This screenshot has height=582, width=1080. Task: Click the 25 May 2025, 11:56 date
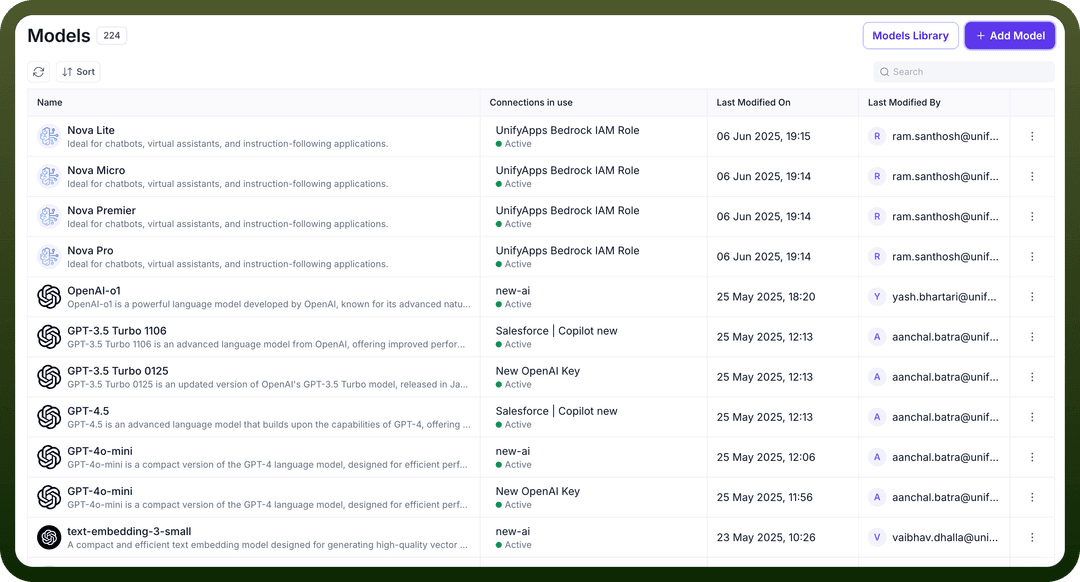(765, 497)
